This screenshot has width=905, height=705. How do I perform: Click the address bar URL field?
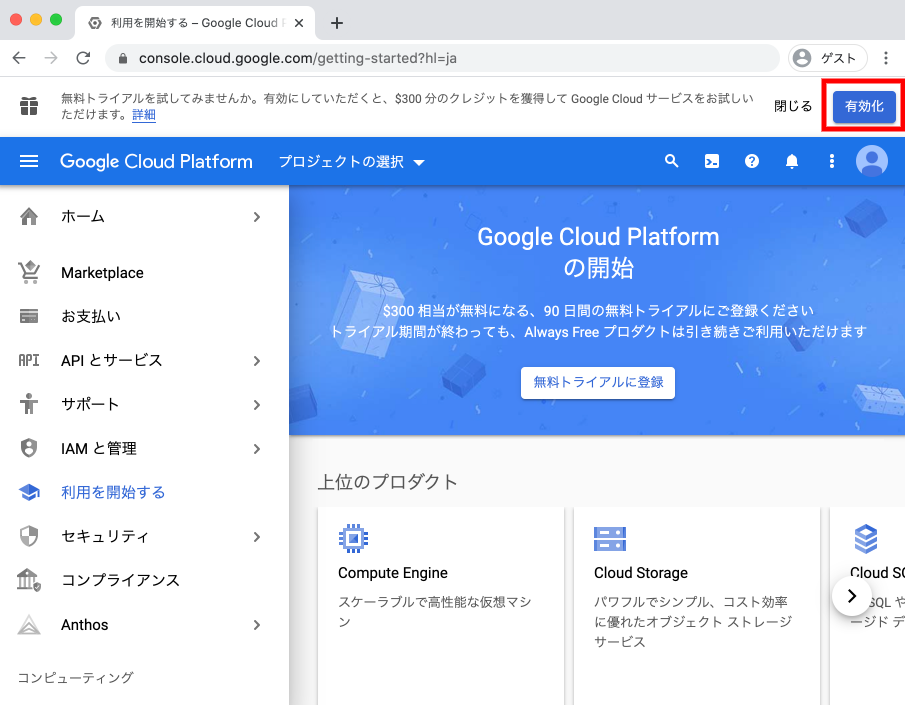pyautogui.click(x=442, y=58)
